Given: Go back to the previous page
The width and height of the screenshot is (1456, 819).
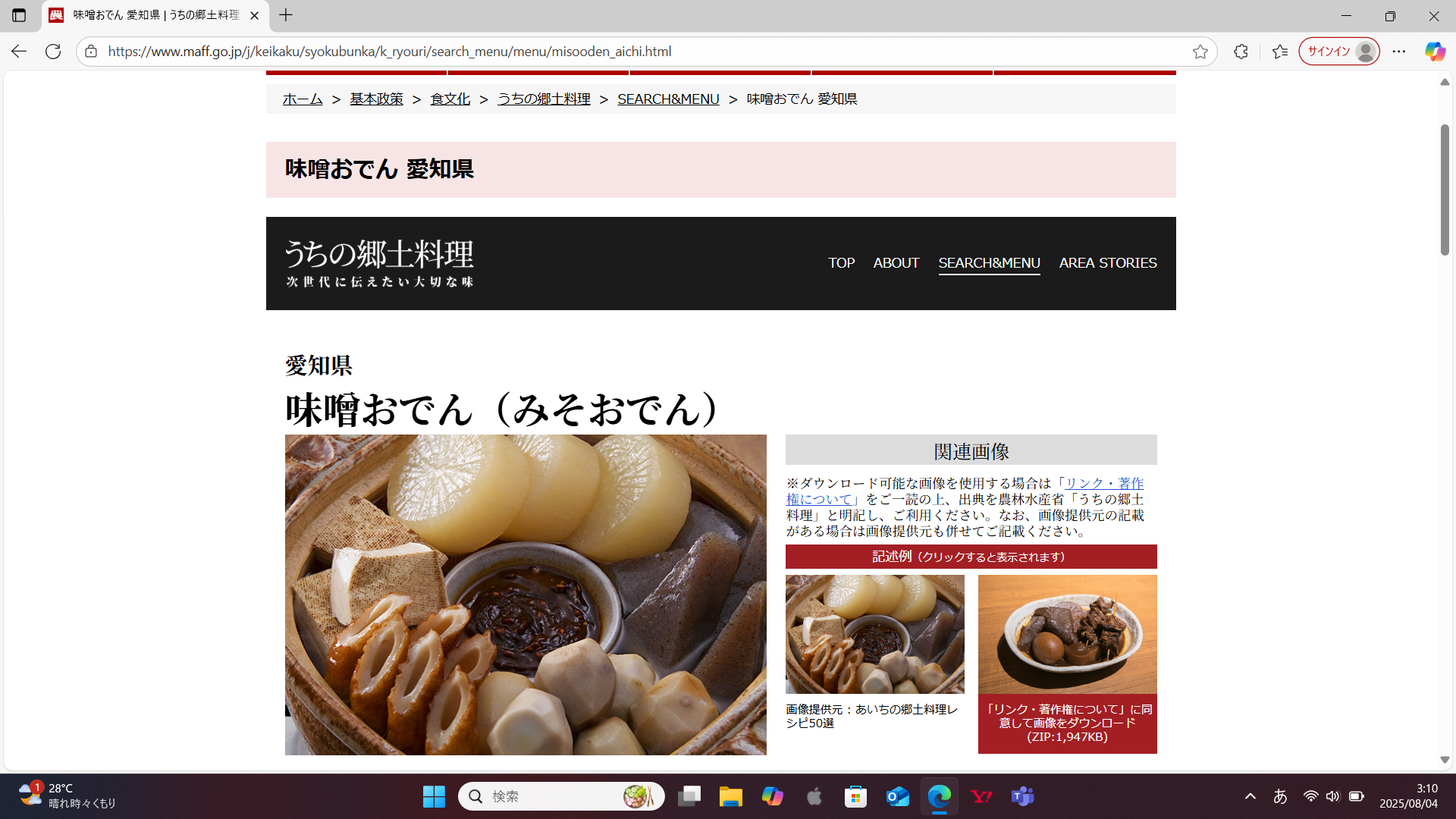Looking at the screenshot, I should pyautogui.click(x=19, y=52).
